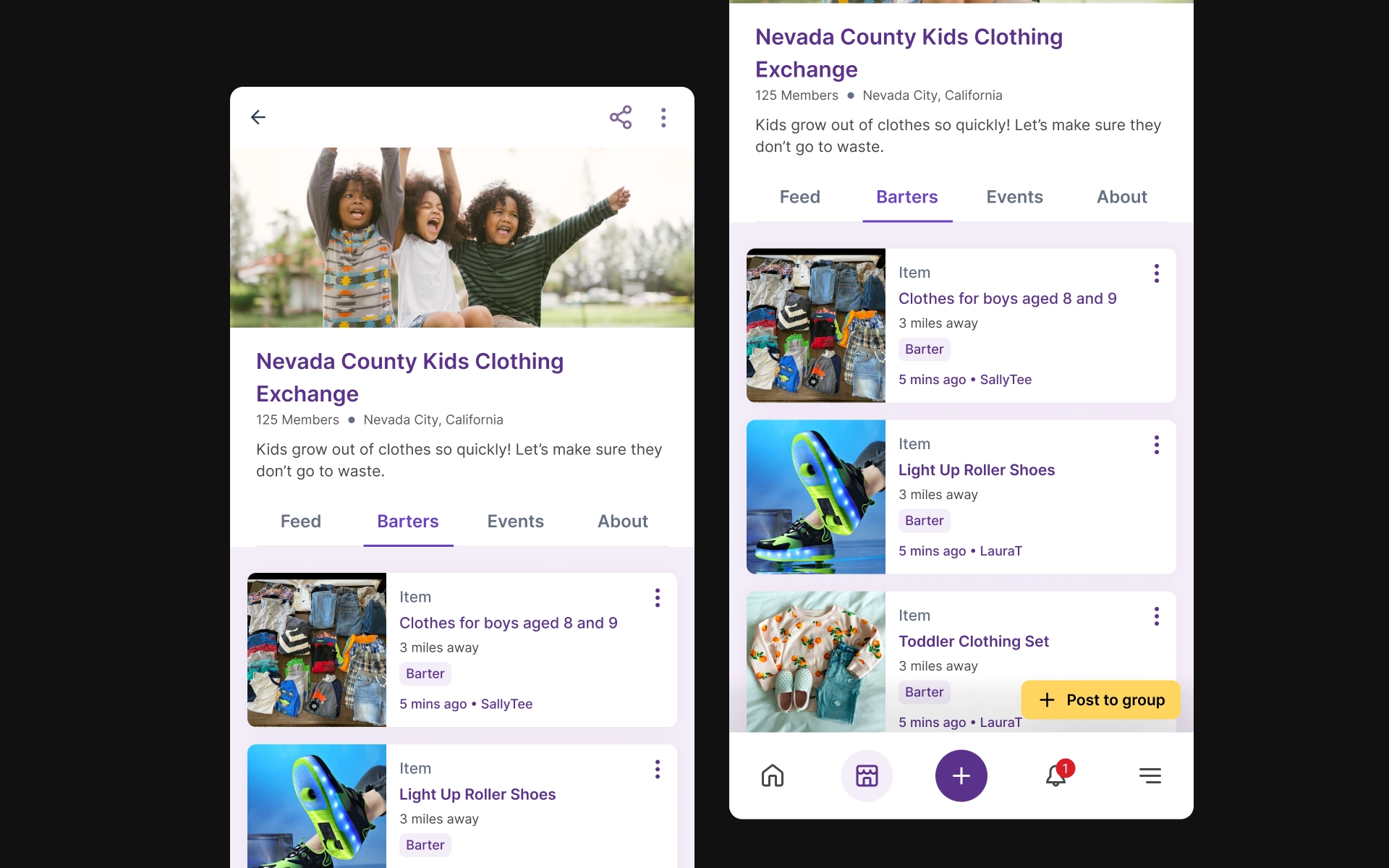Expand options for right-side Light Up Roller Shoes
The width and height of the screenshot is (1389, 868).
pyautogui.click(x=1157, y=445)
